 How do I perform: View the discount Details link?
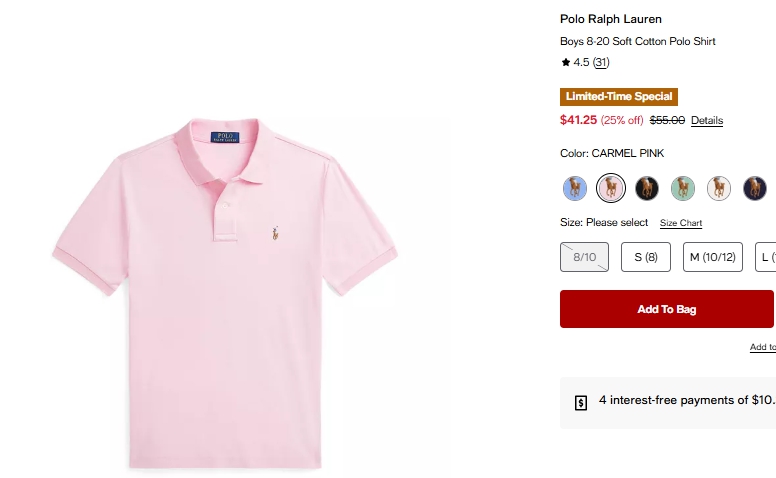(707, 121)
